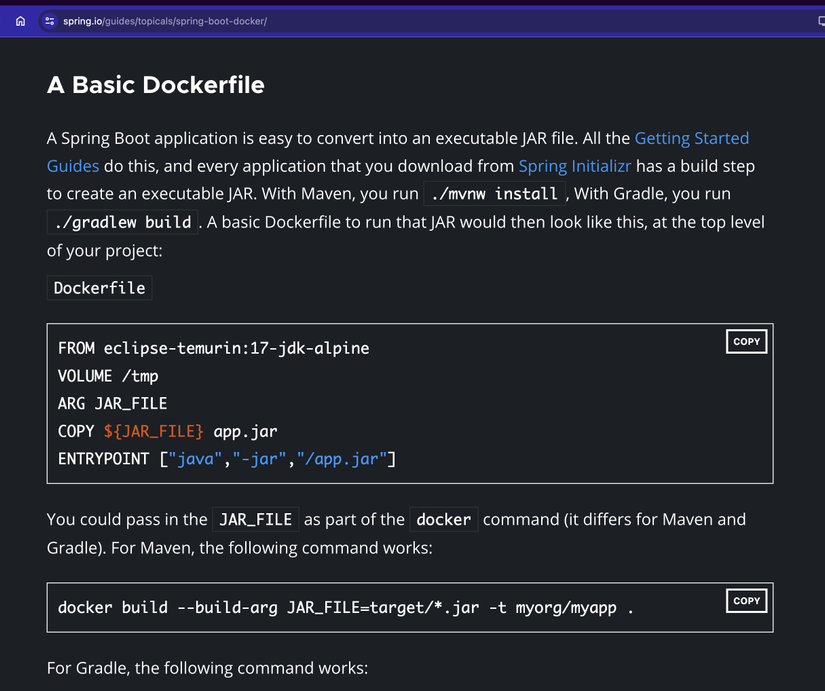825x691 pixels.
Task: Copy the docker build command
Action: pyautogui.click(x=746, y=600)
